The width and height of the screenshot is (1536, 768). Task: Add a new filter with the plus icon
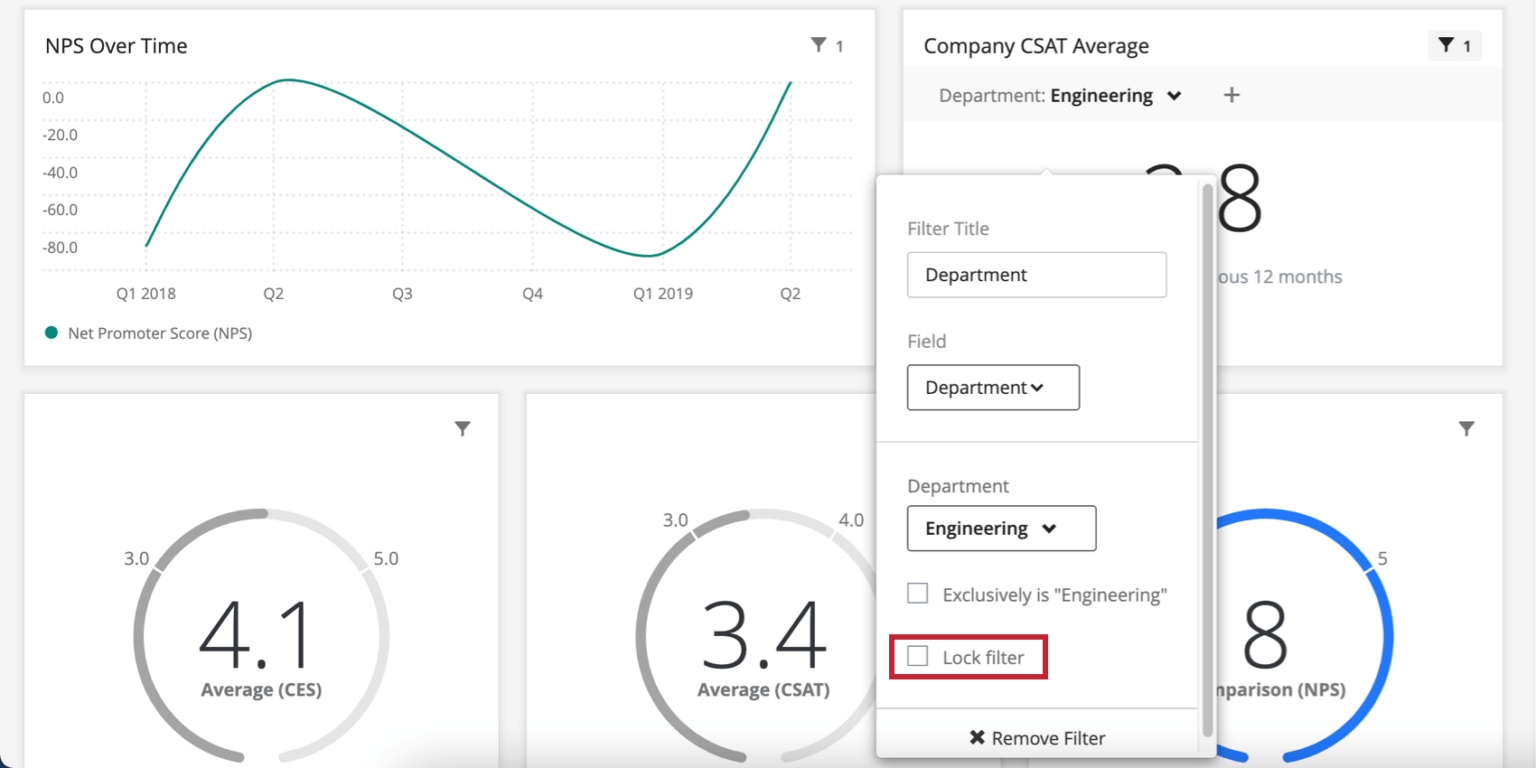[x=1232, y=95]
